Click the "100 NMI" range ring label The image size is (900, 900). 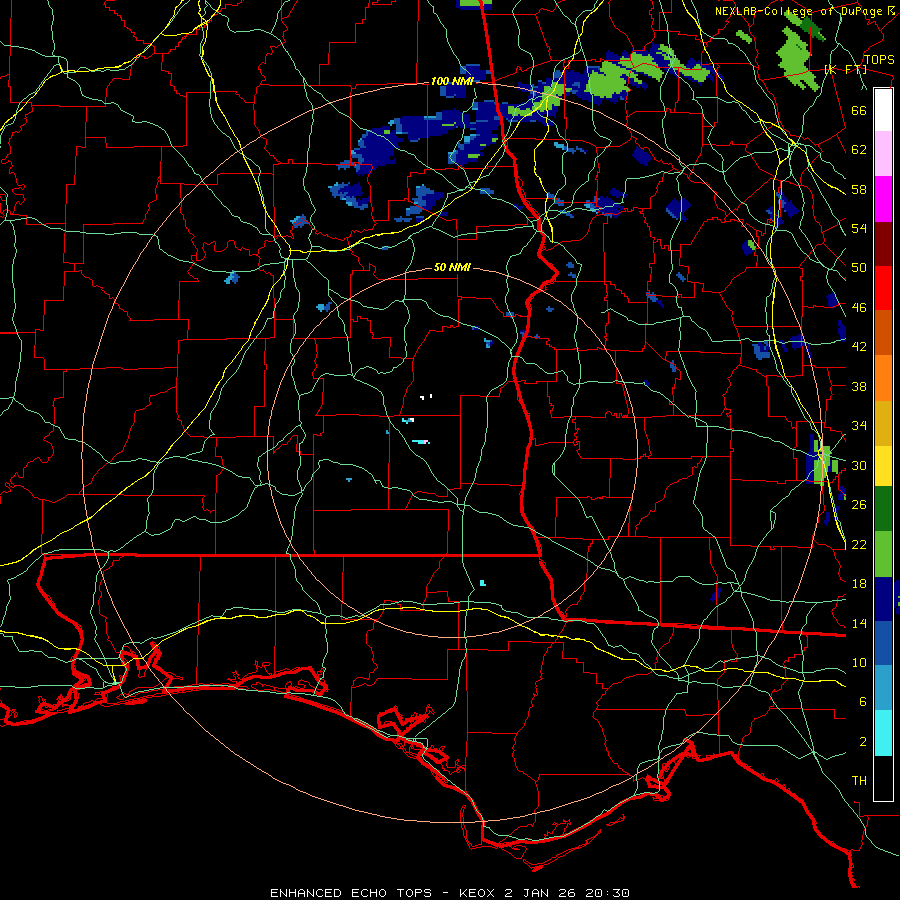pyautogui.click(x=452, y=82)
